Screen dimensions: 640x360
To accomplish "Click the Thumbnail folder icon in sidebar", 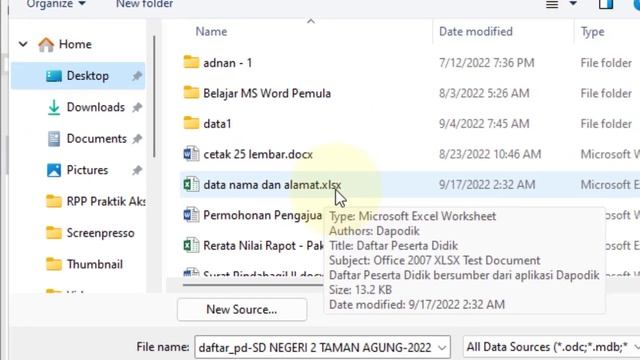I will pos(54,264).
